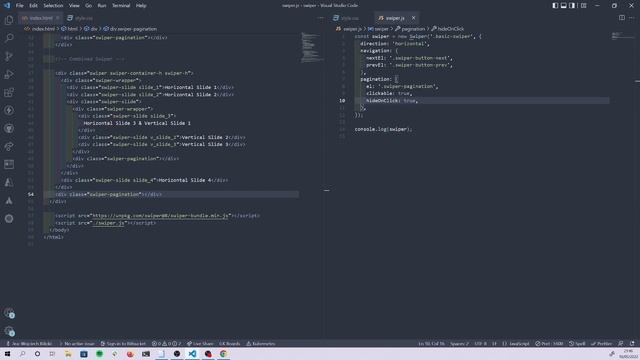Click Live Share in status bar
The width and height of the screenshot is (640, 360).
click(200, 344)
